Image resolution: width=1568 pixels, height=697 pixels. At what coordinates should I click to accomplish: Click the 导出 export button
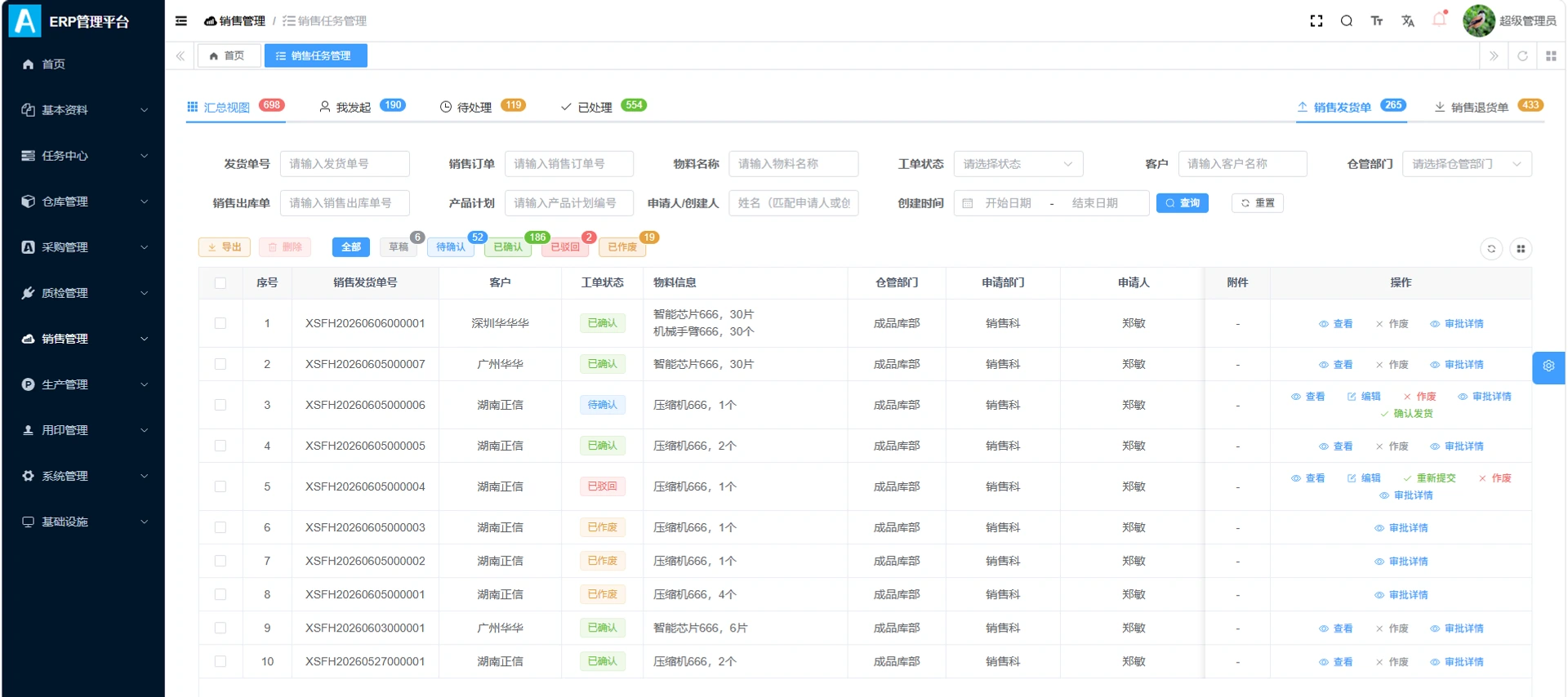click(224, 247)
